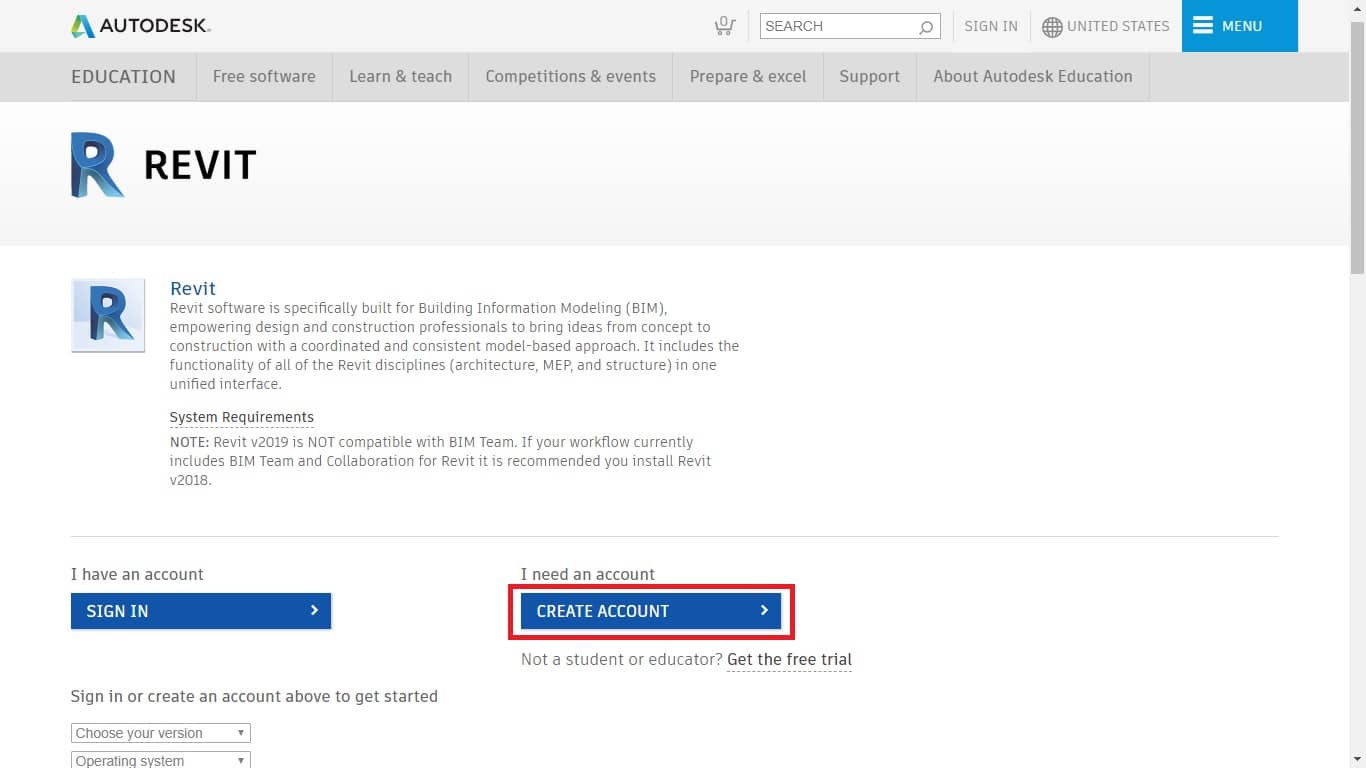Viewport: 1366px width, 768px height.
Task: Expand the Operating system dropdown
Action: pyautogui.click(x=161, y=760)
